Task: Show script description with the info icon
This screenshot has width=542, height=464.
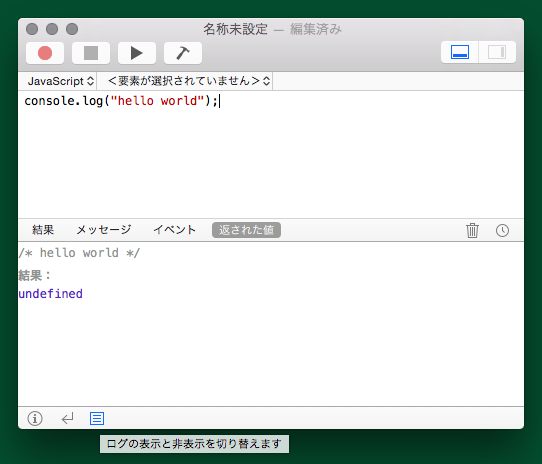Action: pos(35,418)
